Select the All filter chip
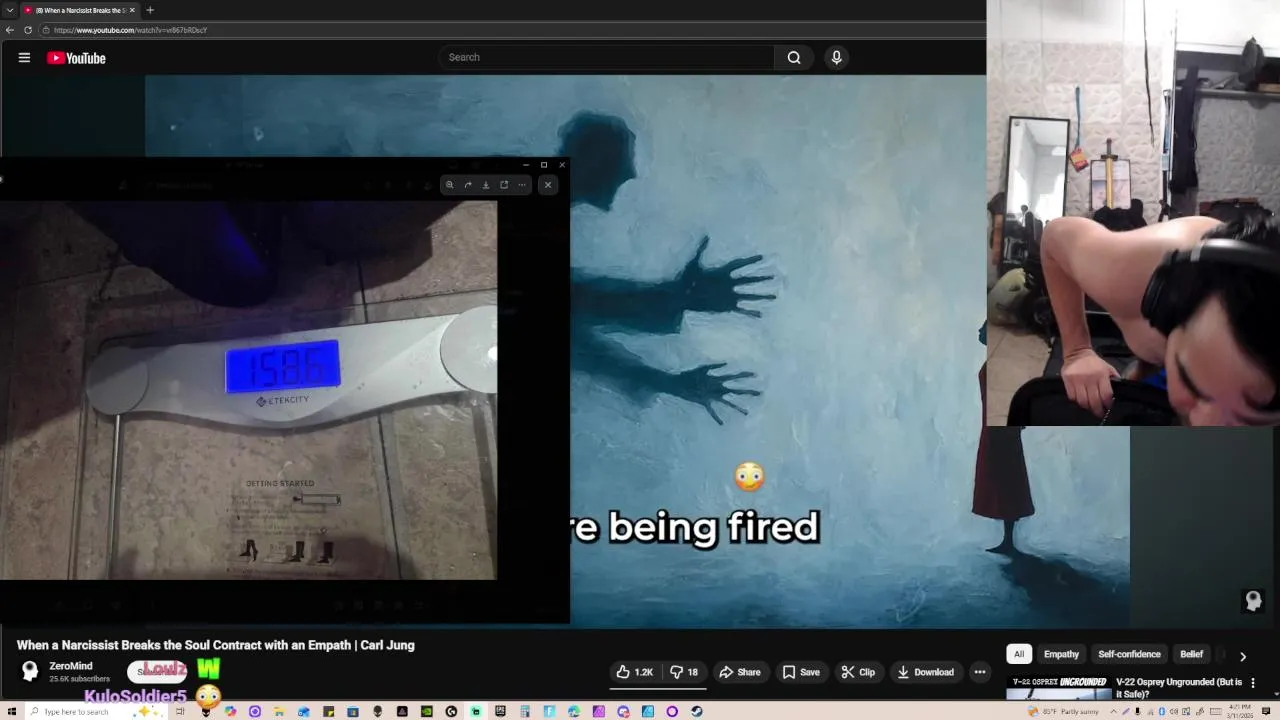Viewport: 1280px width, 720px height. click(1019, 654)
